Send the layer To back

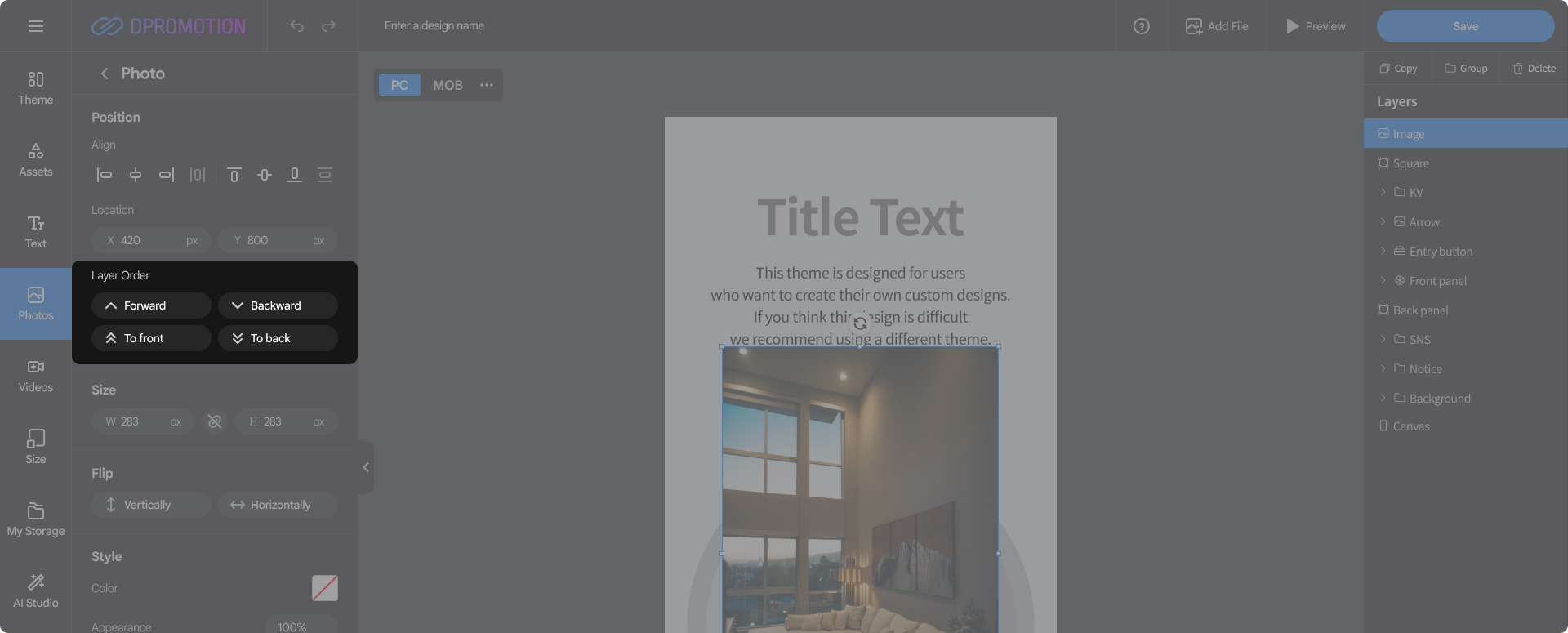(278, 338)
